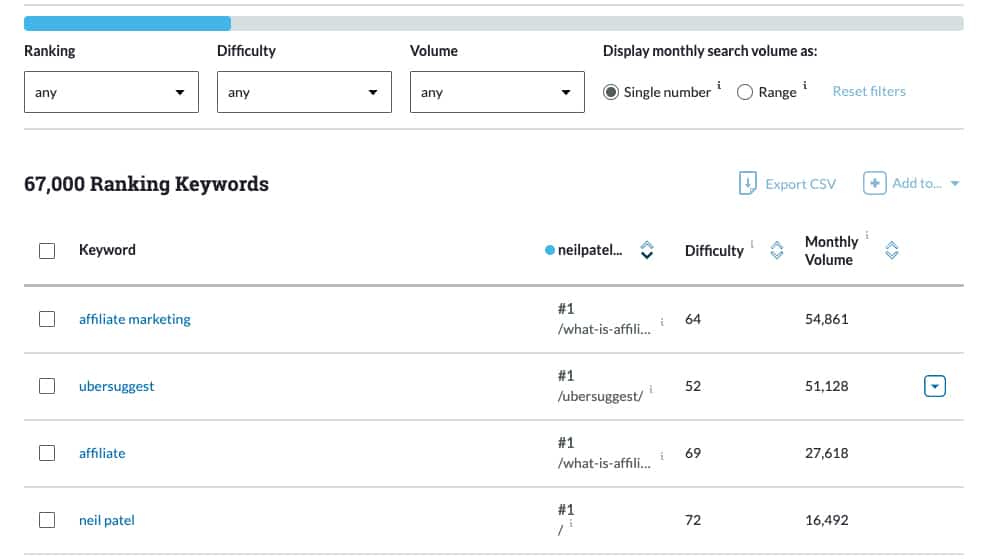Viewport: 1000px width, 560px height.
Task: Select the Single number radio button
Action: click(x=610, y=92)
